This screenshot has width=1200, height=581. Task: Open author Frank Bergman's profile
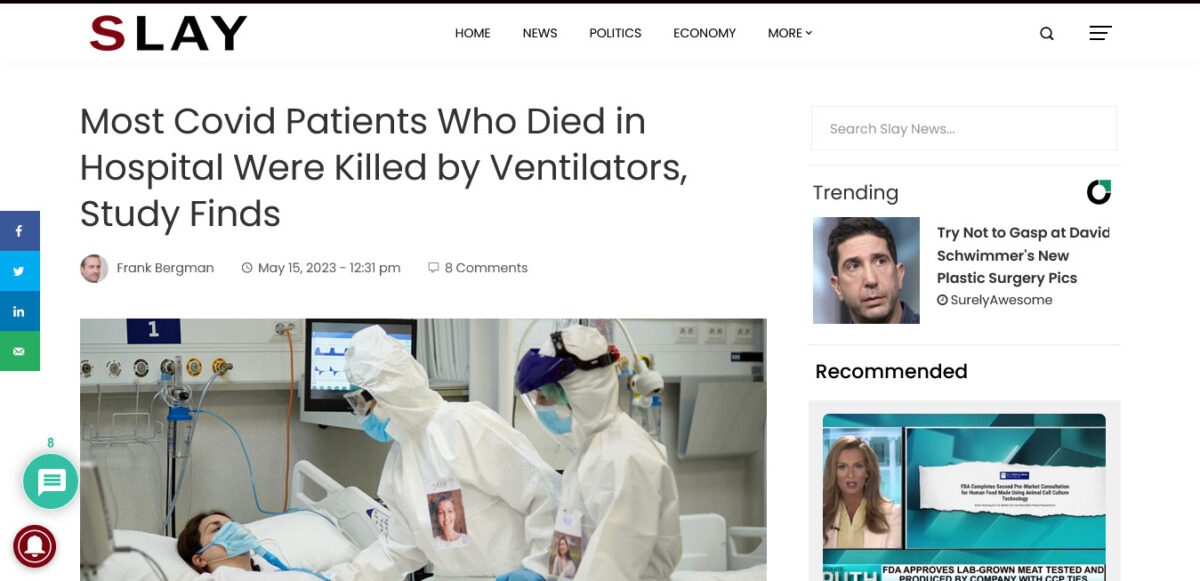(165, 268)
